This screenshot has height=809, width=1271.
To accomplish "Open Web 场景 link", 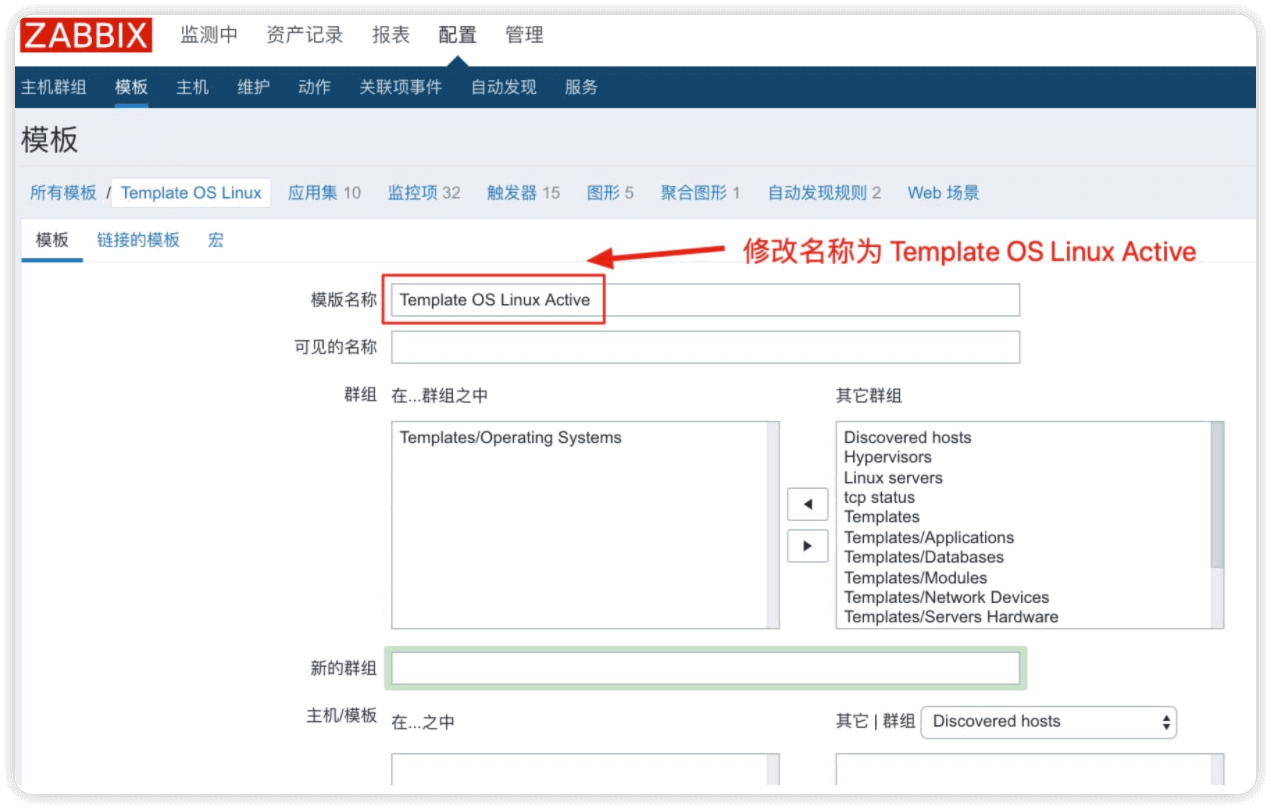I will [943, 193].
